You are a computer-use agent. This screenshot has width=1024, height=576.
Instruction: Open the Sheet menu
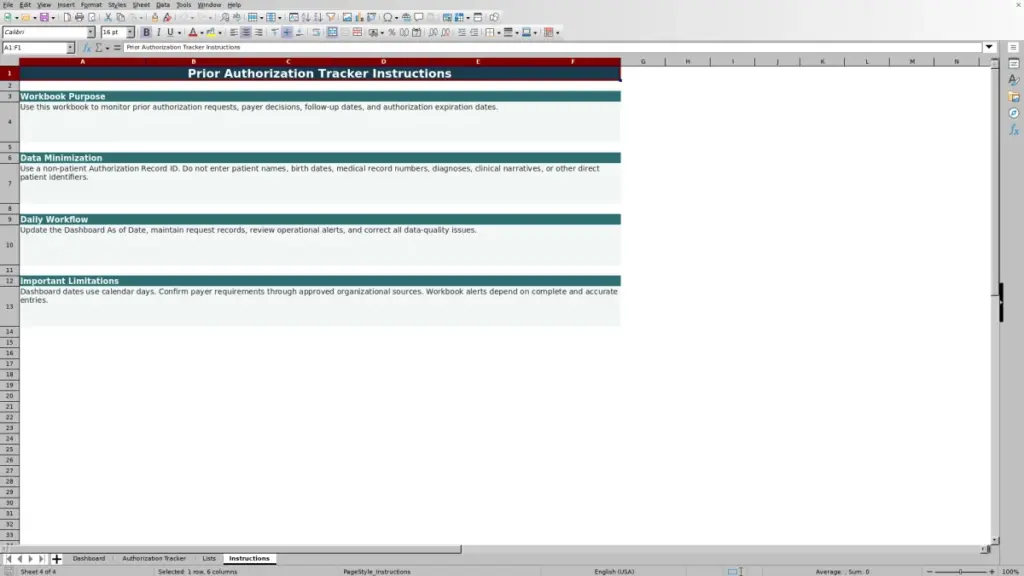[141, 5]
